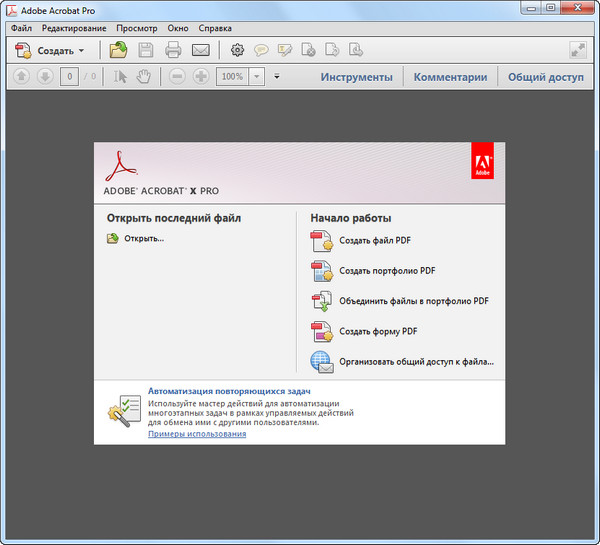Click the sticky note comment bubble icon
The width and height of the screenshot is (600, 545).
tap(261, 50)
